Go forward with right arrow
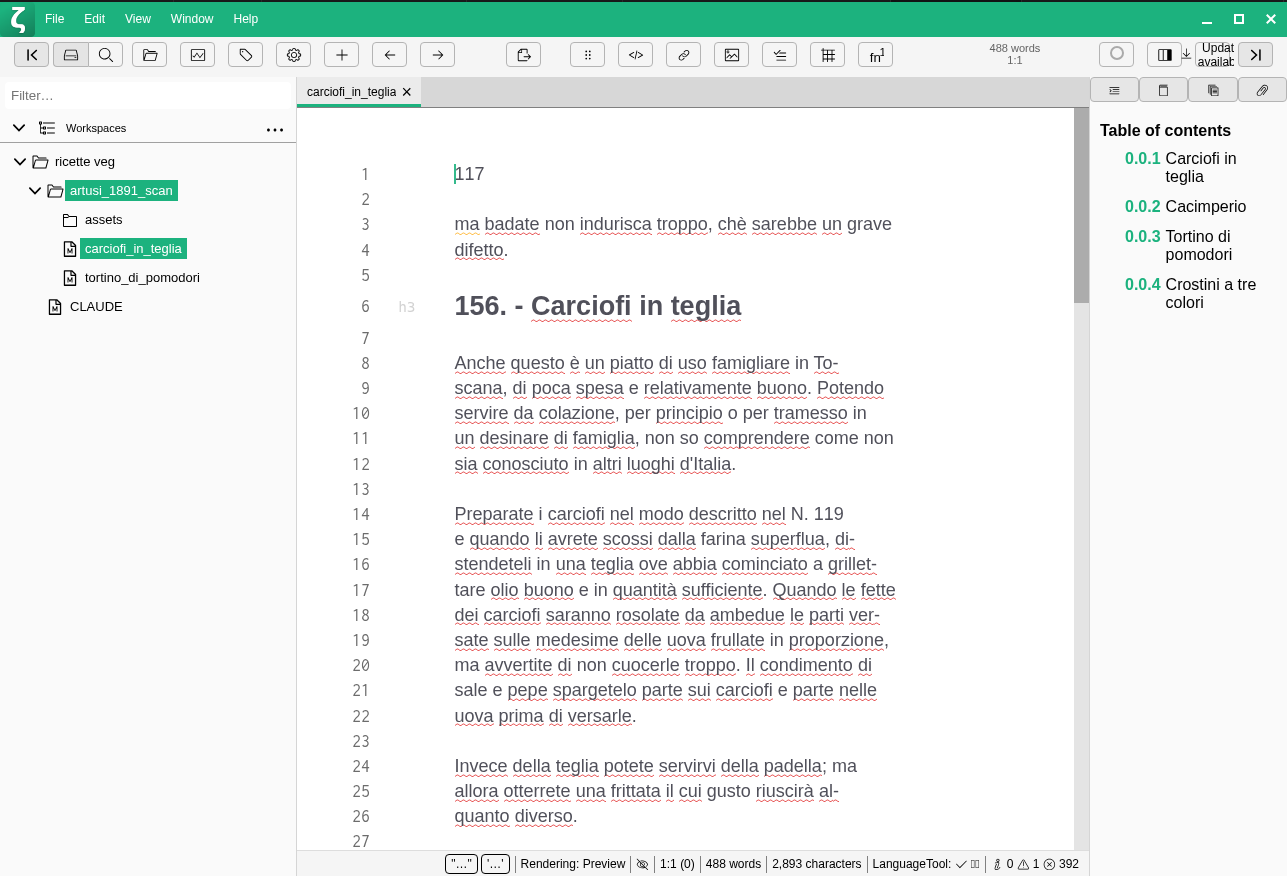The height and width of the screenshot is (876, 1287). pos(438,55)
